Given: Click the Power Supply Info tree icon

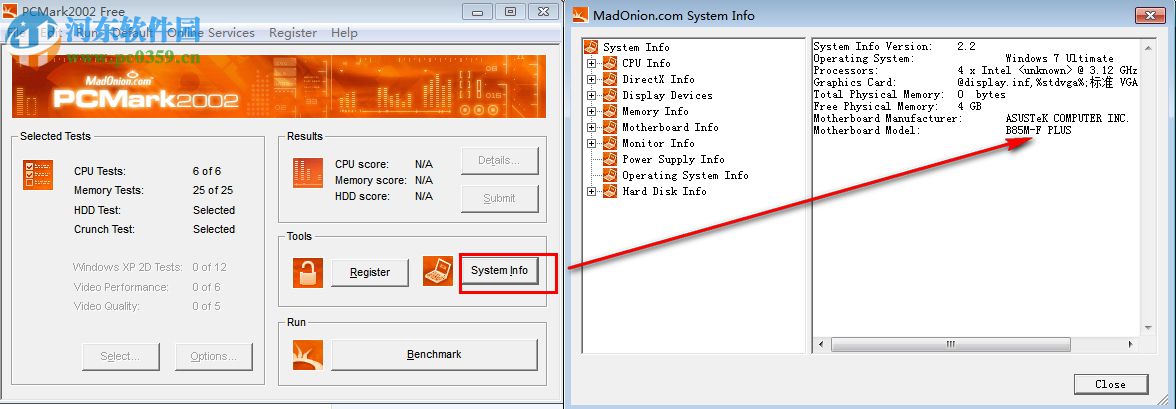Looking at the screenshot, I should 610,159.
